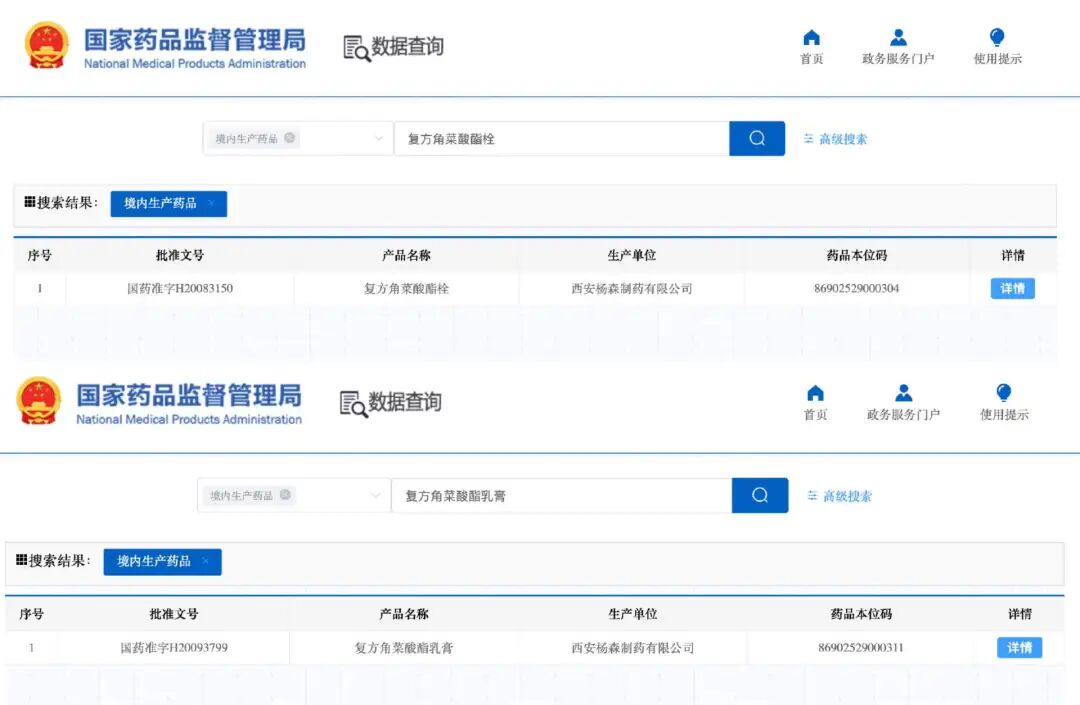
Task: Click 详情 button for 复方角菜酸酯乳膏
Action: pos(1019,647)
